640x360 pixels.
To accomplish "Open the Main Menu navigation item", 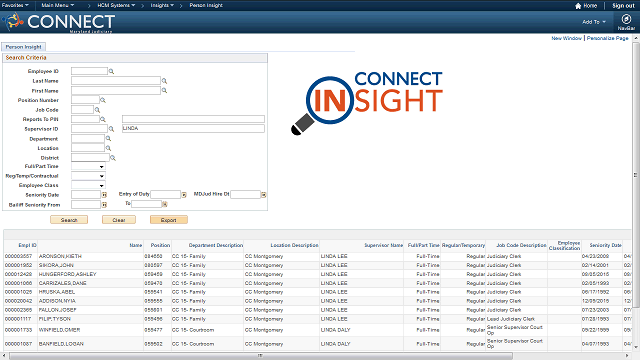I will pos(58,5).
